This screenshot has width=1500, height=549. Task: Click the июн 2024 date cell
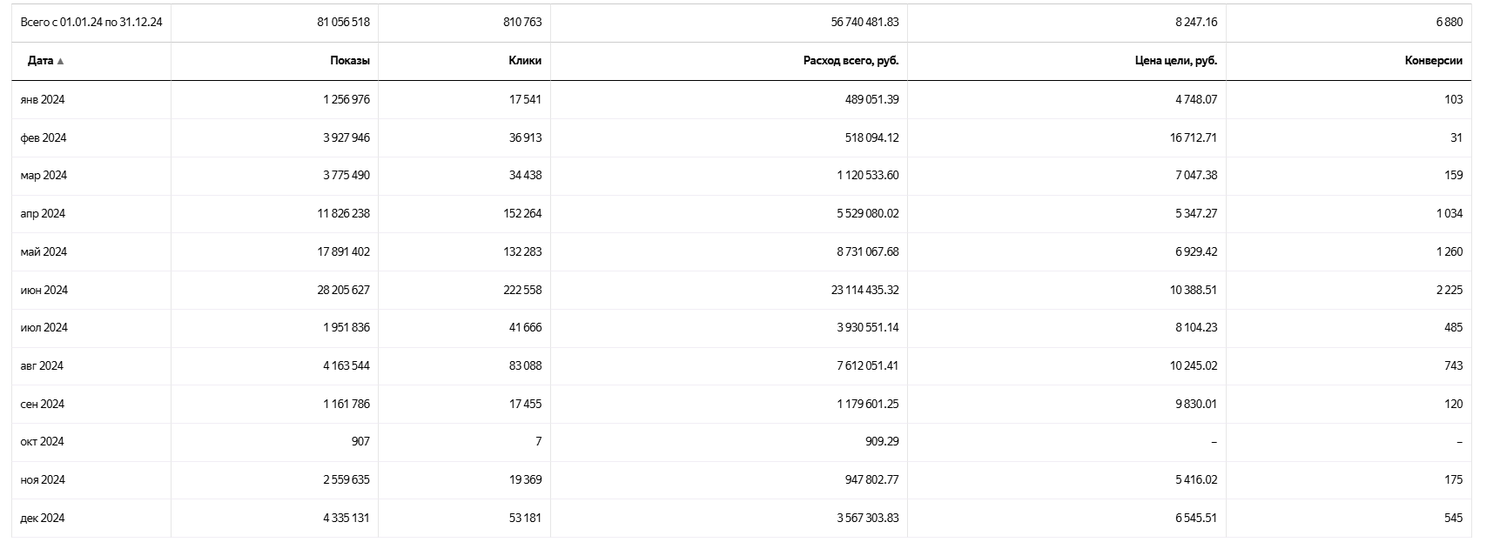[44, 290]
